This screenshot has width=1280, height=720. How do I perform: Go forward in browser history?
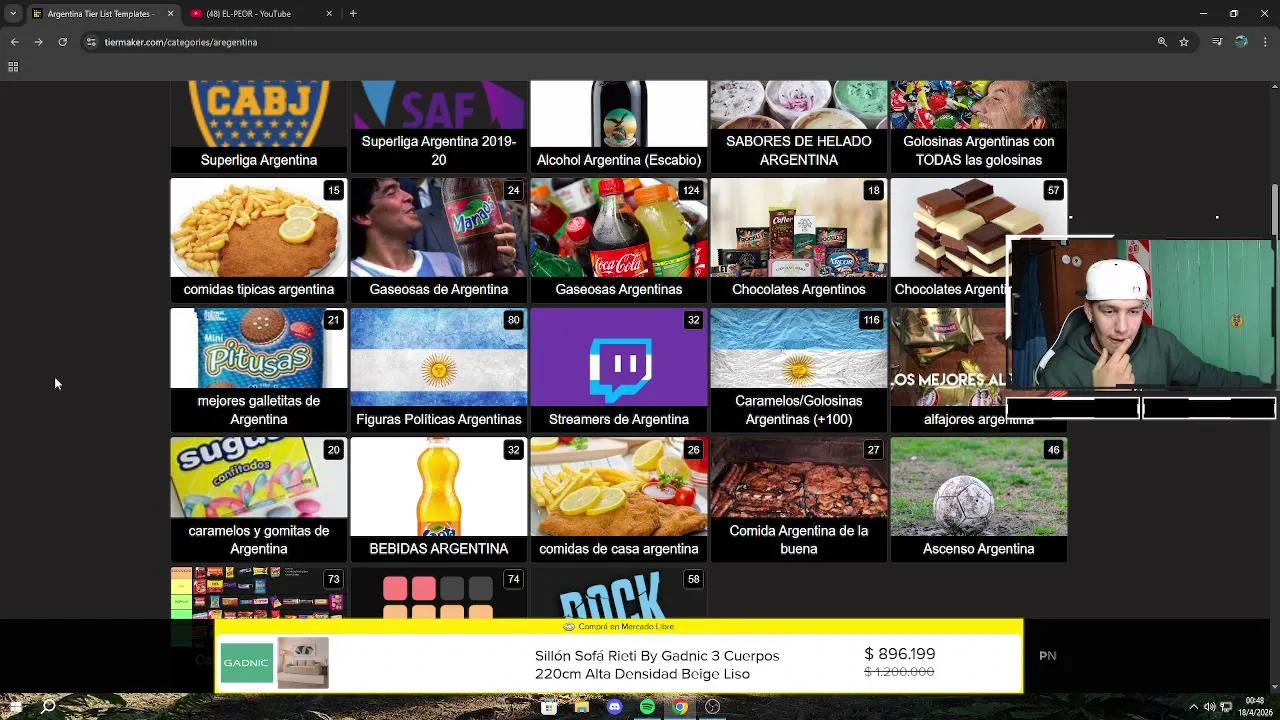coord(38,42)
